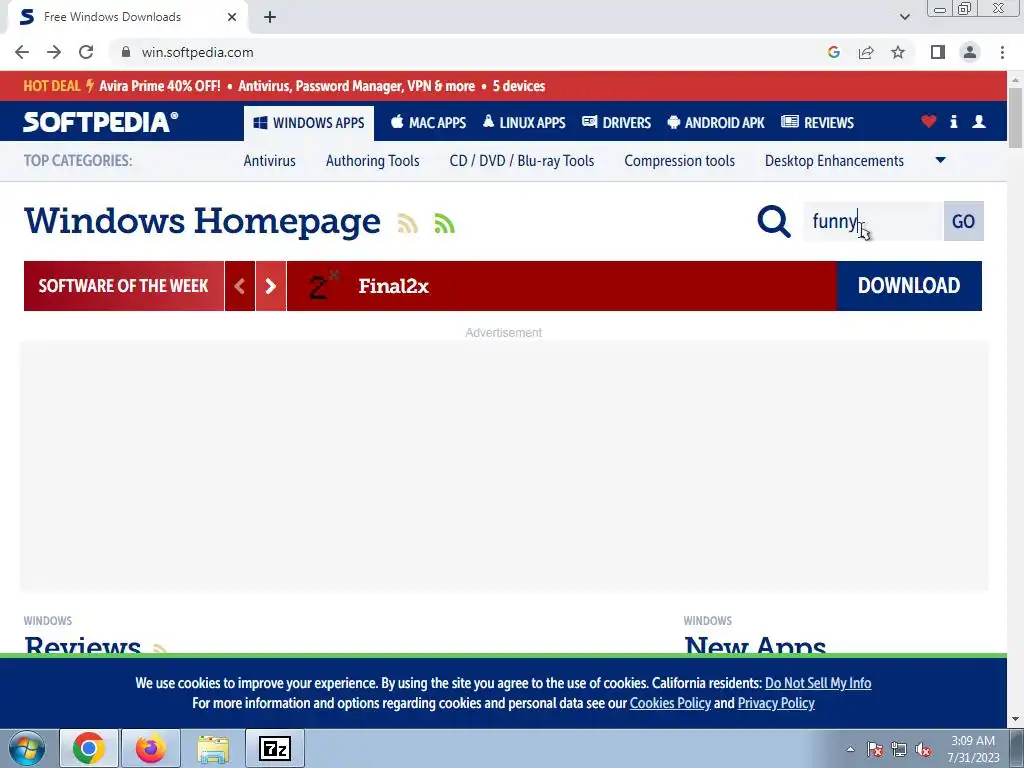Click the share page icon
Screen dimensions: 1024x768
(x=866, y=52)
